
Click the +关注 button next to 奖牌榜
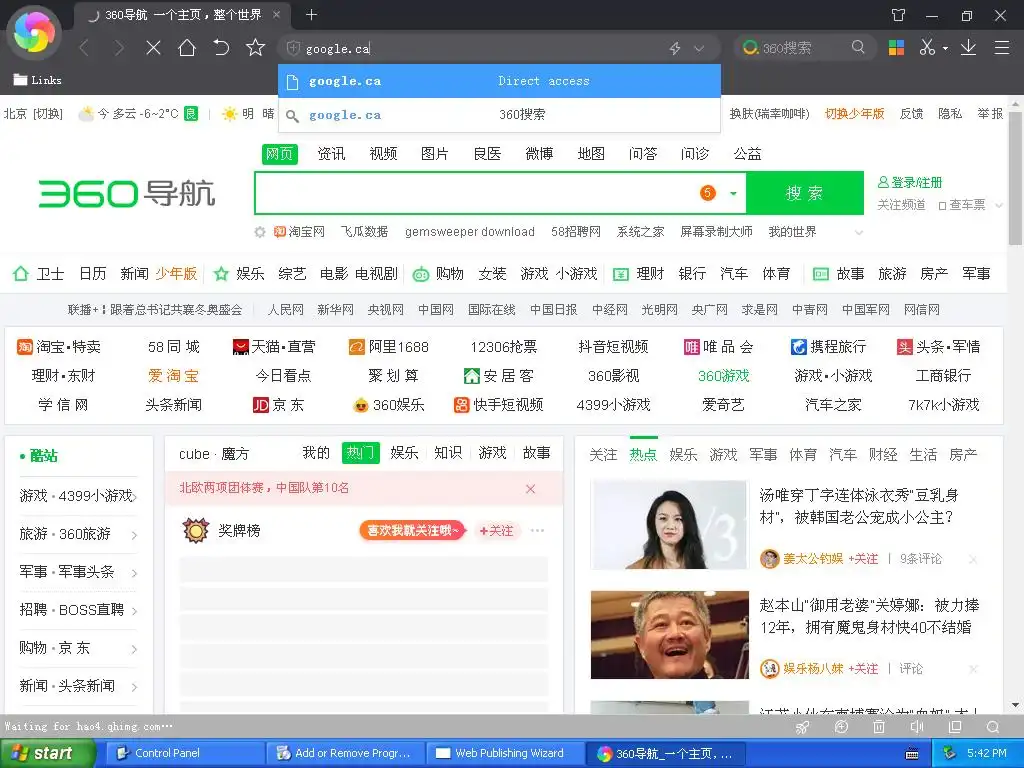496,530
